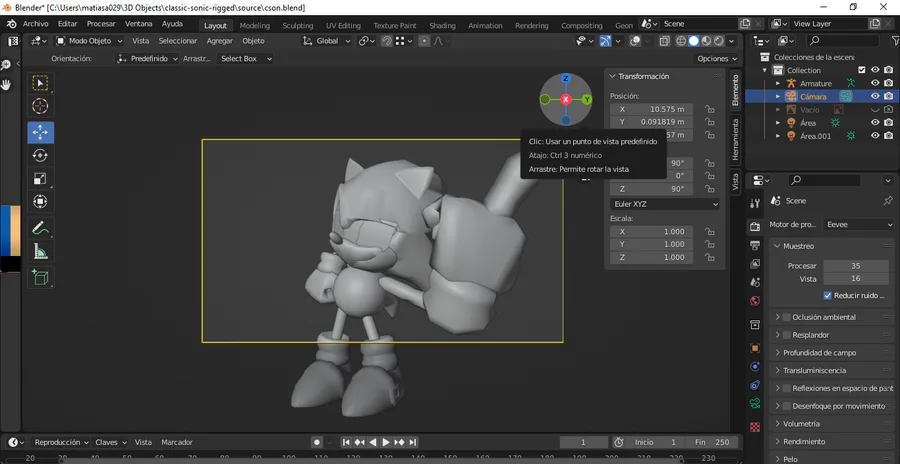Jump to the last frame

click(x=413, y=442)
